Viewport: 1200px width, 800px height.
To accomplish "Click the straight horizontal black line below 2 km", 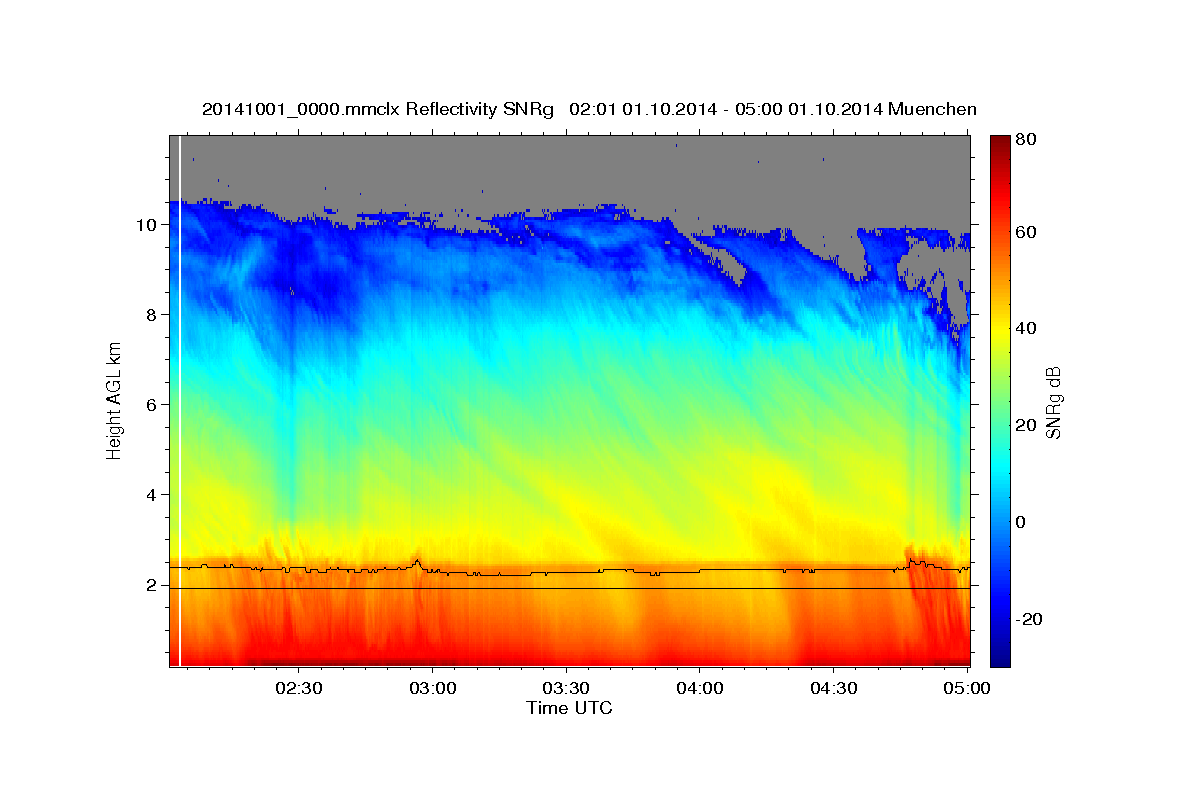I will pos(570,588).
